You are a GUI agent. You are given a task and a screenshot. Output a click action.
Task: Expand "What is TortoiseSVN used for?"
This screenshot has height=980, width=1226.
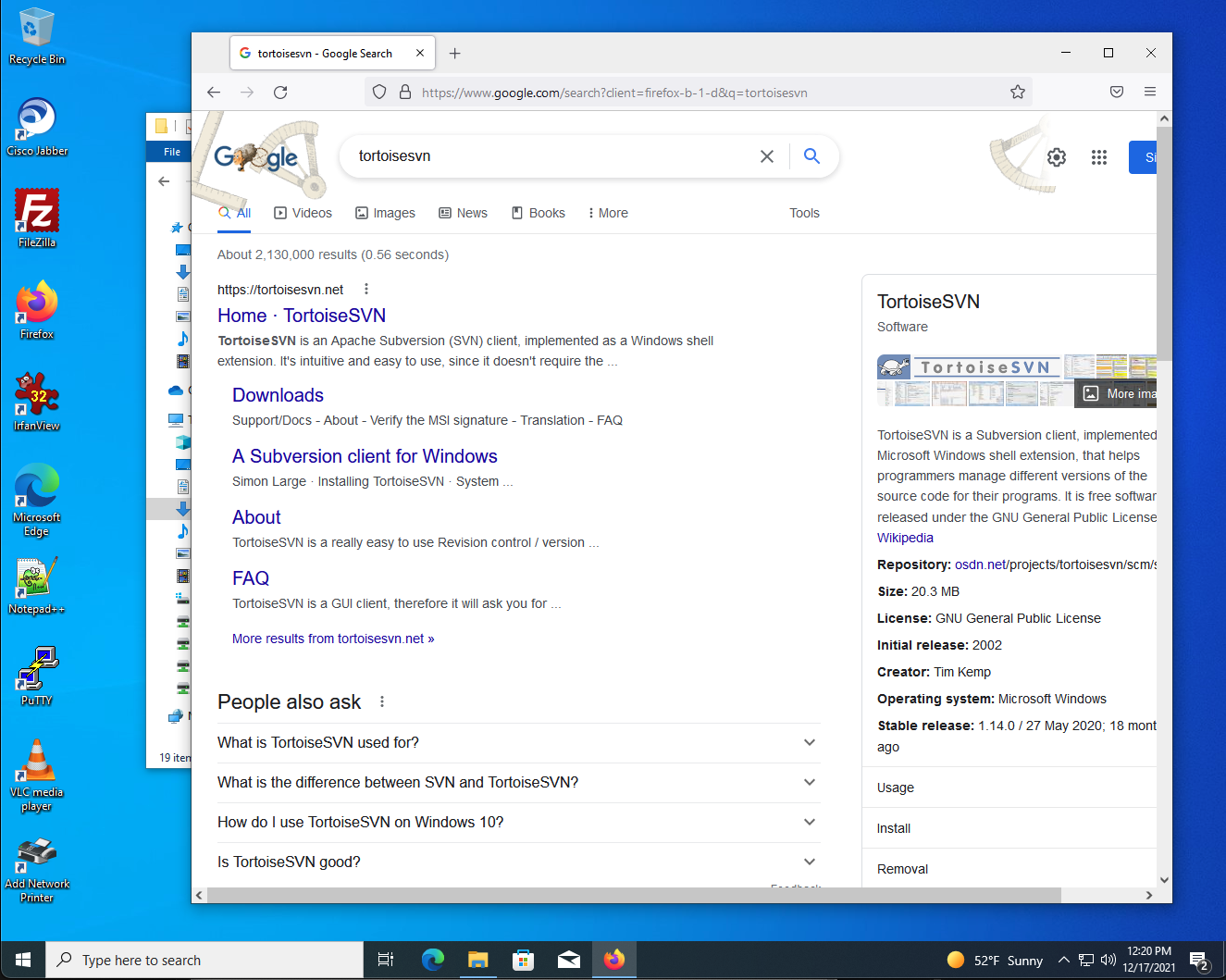pos(518,742)
